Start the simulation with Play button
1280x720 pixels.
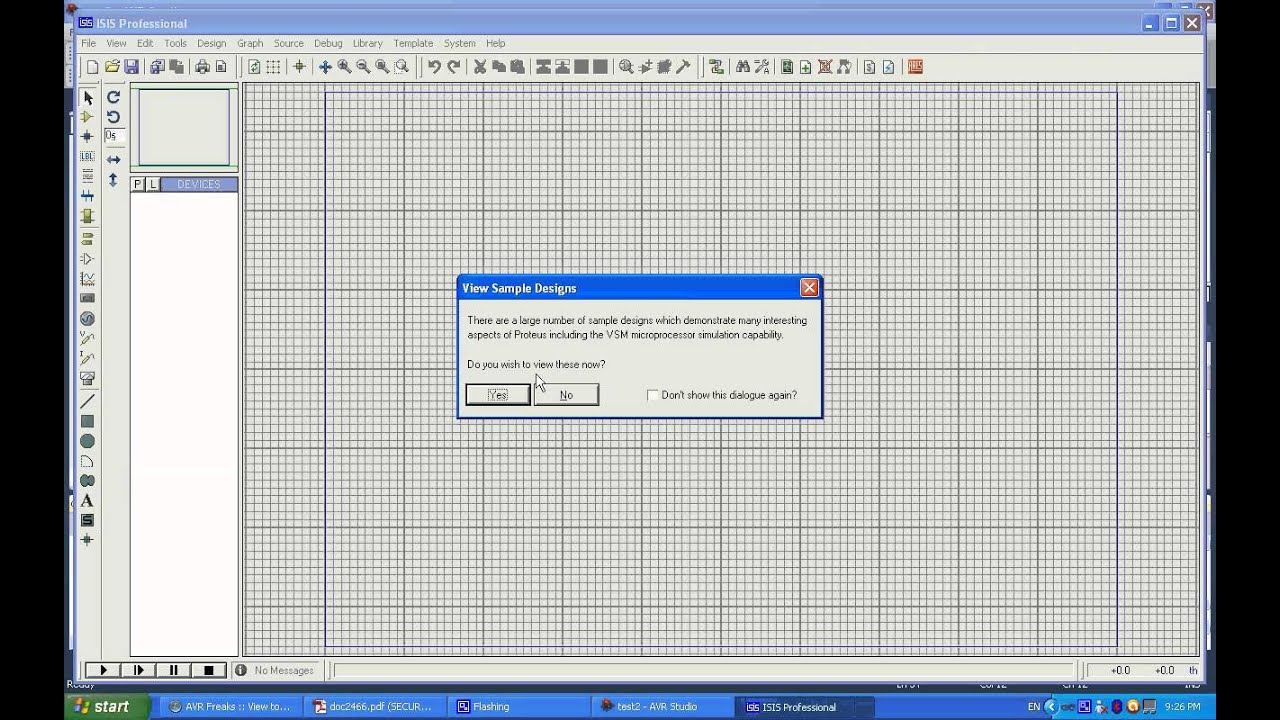point(103,670)
